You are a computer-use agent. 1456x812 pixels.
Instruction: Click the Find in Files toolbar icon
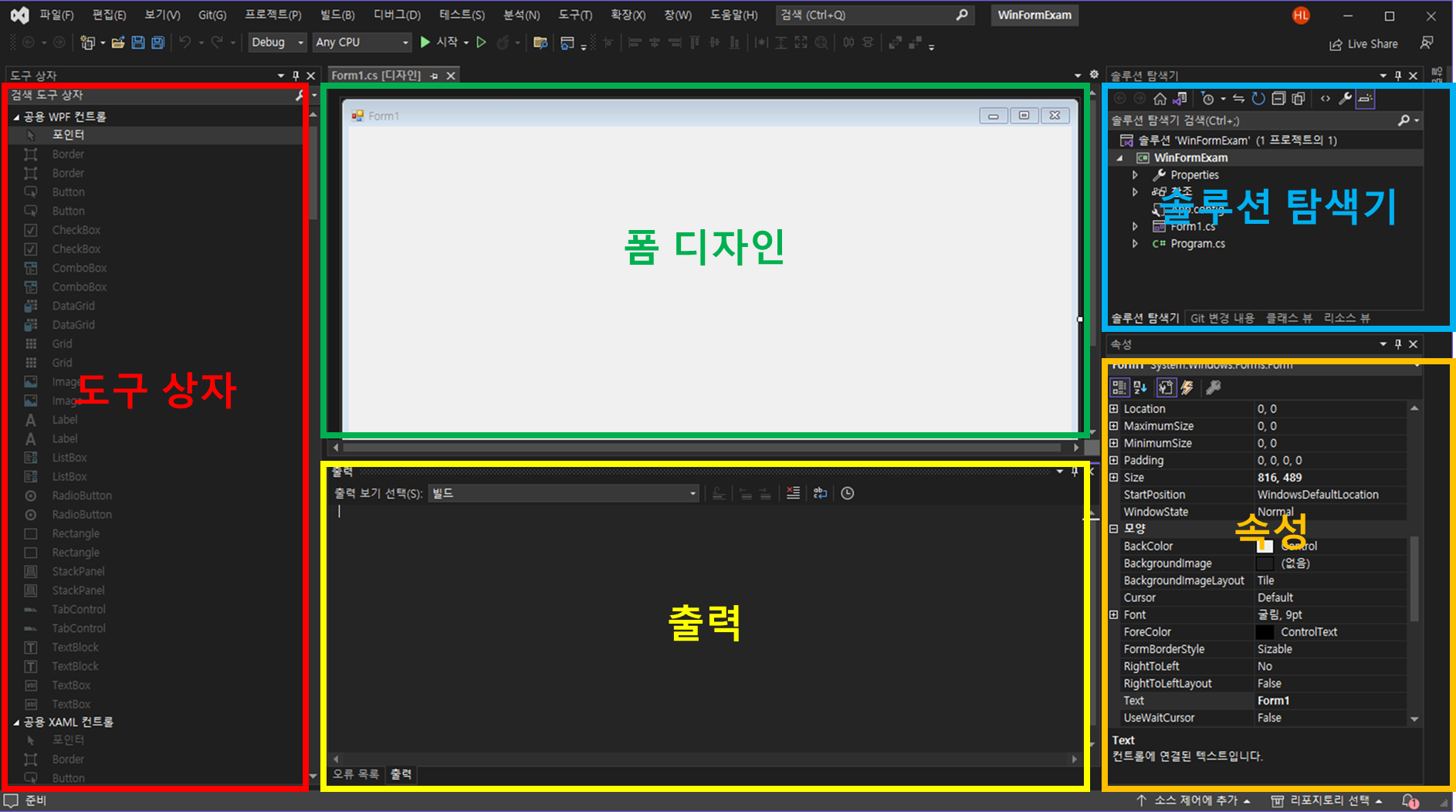(x=540, y=42)
